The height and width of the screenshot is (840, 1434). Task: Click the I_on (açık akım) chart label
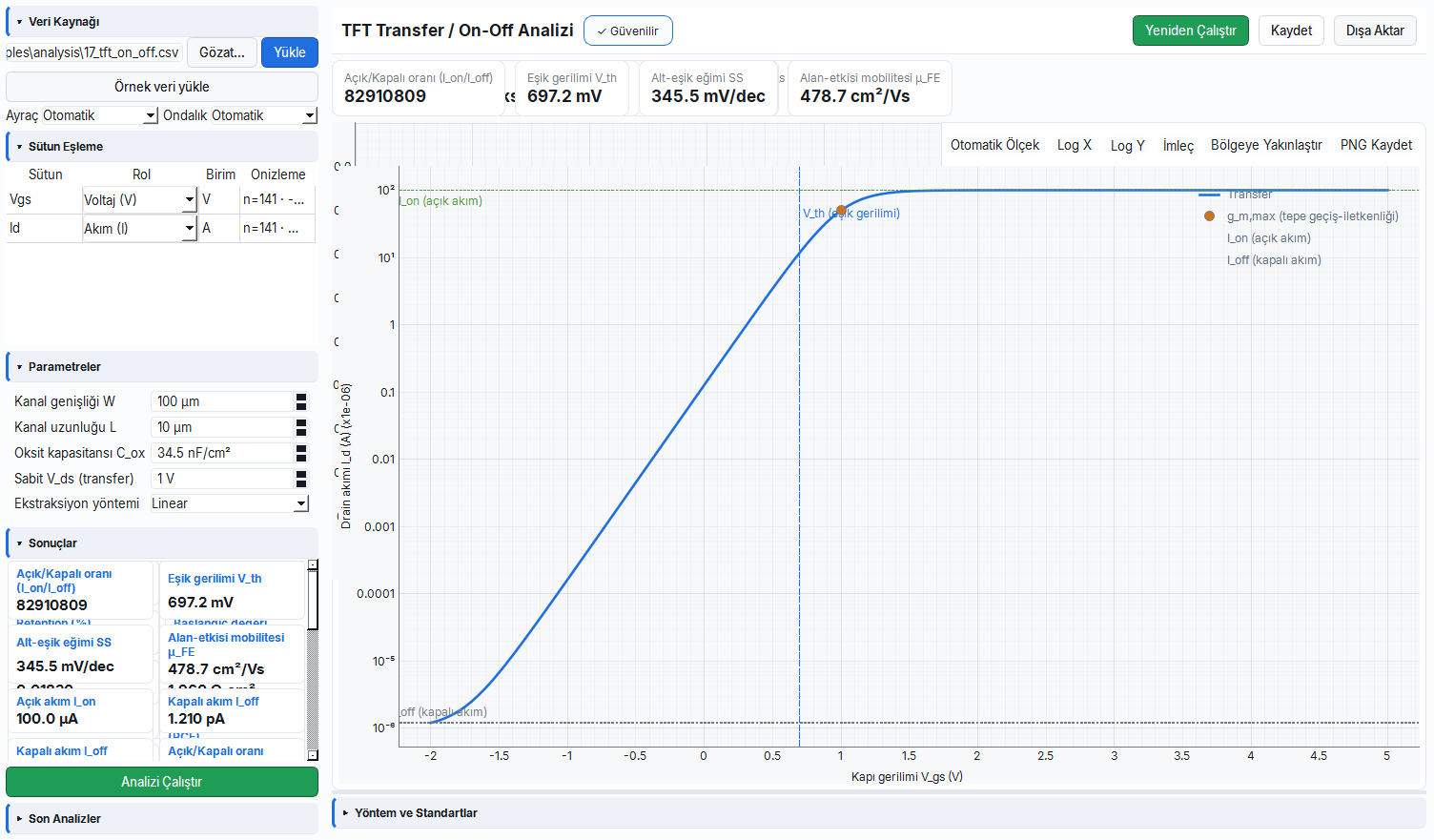(440, 201)
